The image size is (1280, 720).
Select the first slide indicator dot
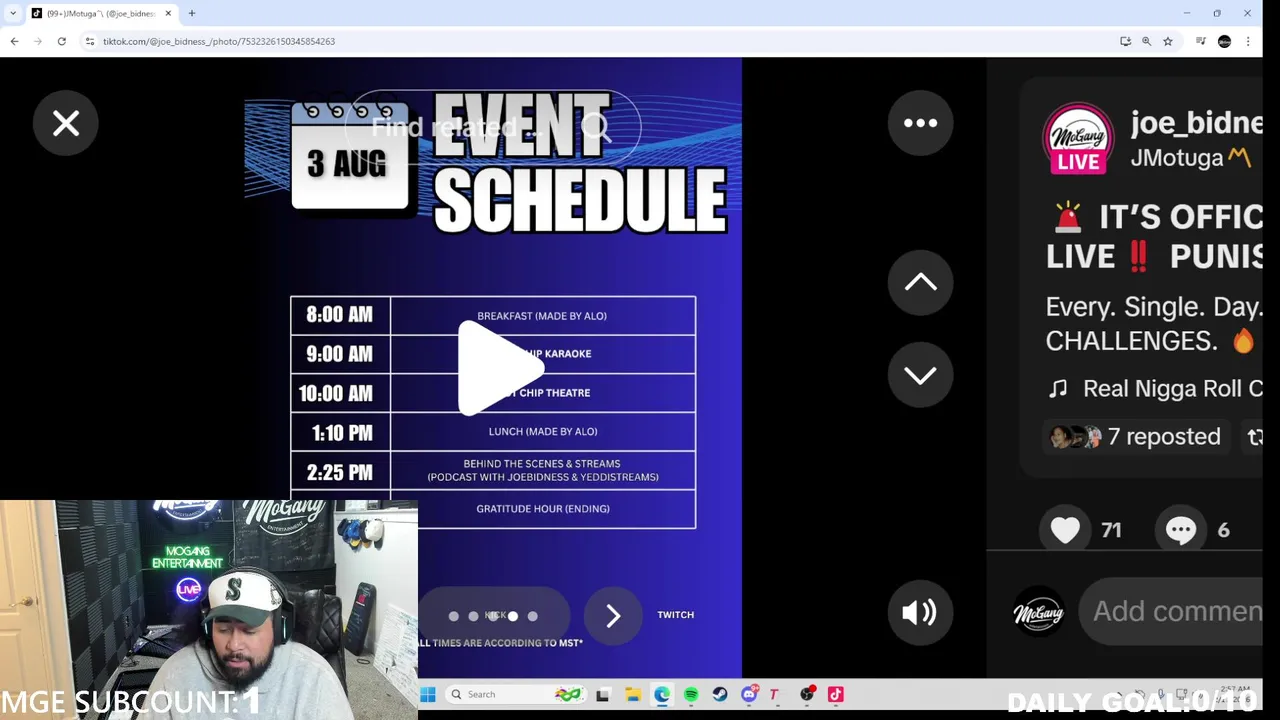coord(454,616)
